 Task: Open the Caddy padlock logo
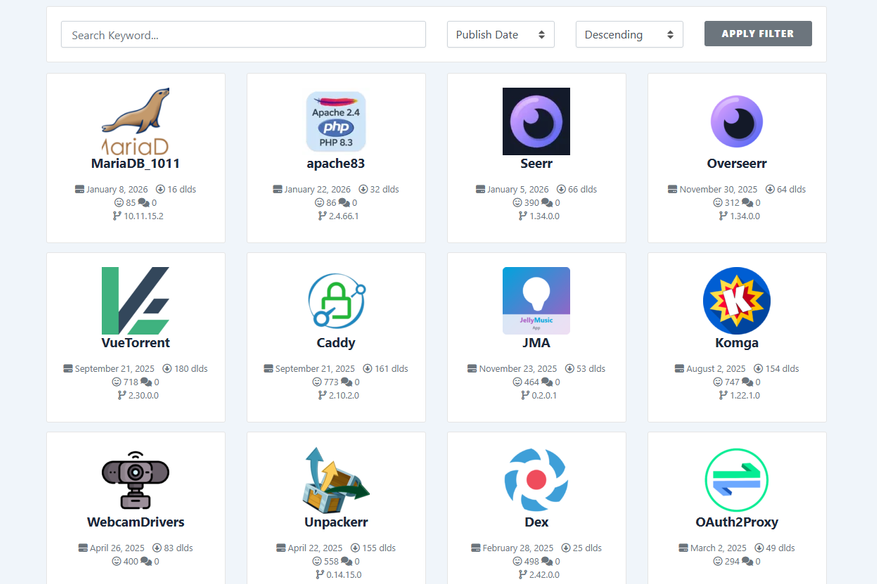(337, 300)
